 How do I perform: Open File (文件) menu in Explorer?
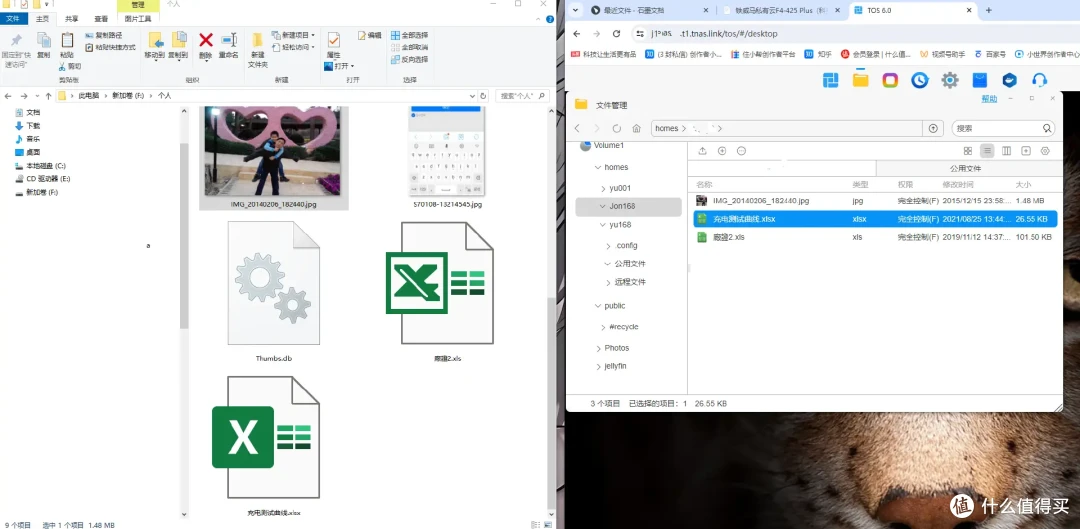pos(13,19)
